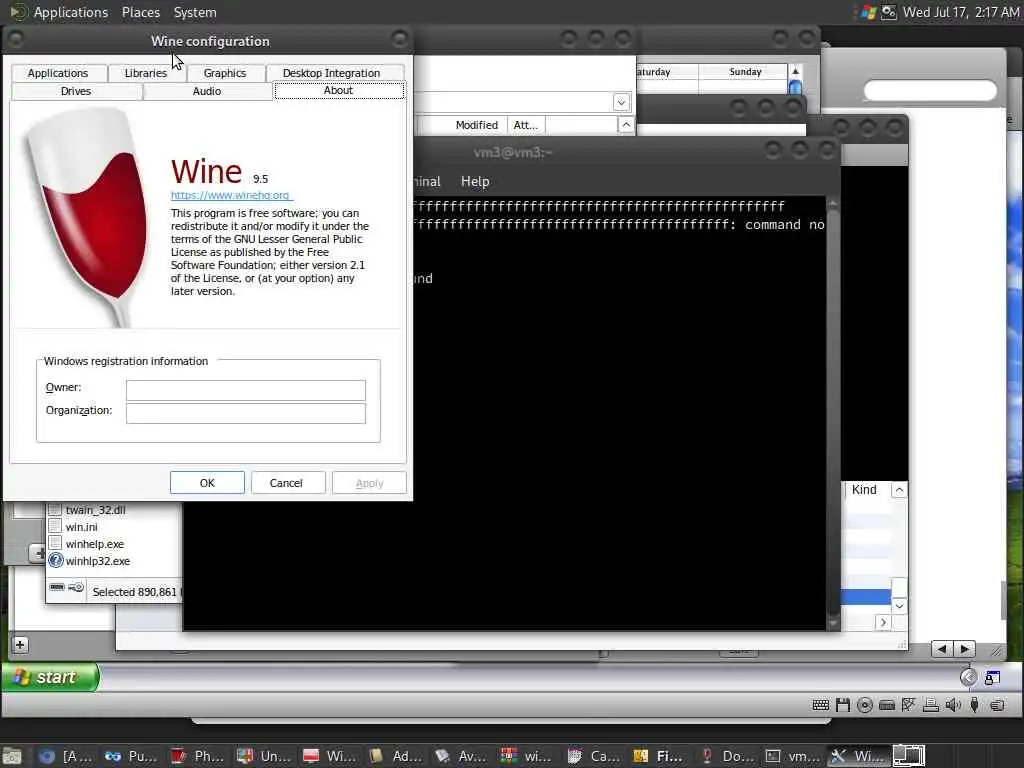
Task: Click the printer status icon
Action: click(931, 705)
